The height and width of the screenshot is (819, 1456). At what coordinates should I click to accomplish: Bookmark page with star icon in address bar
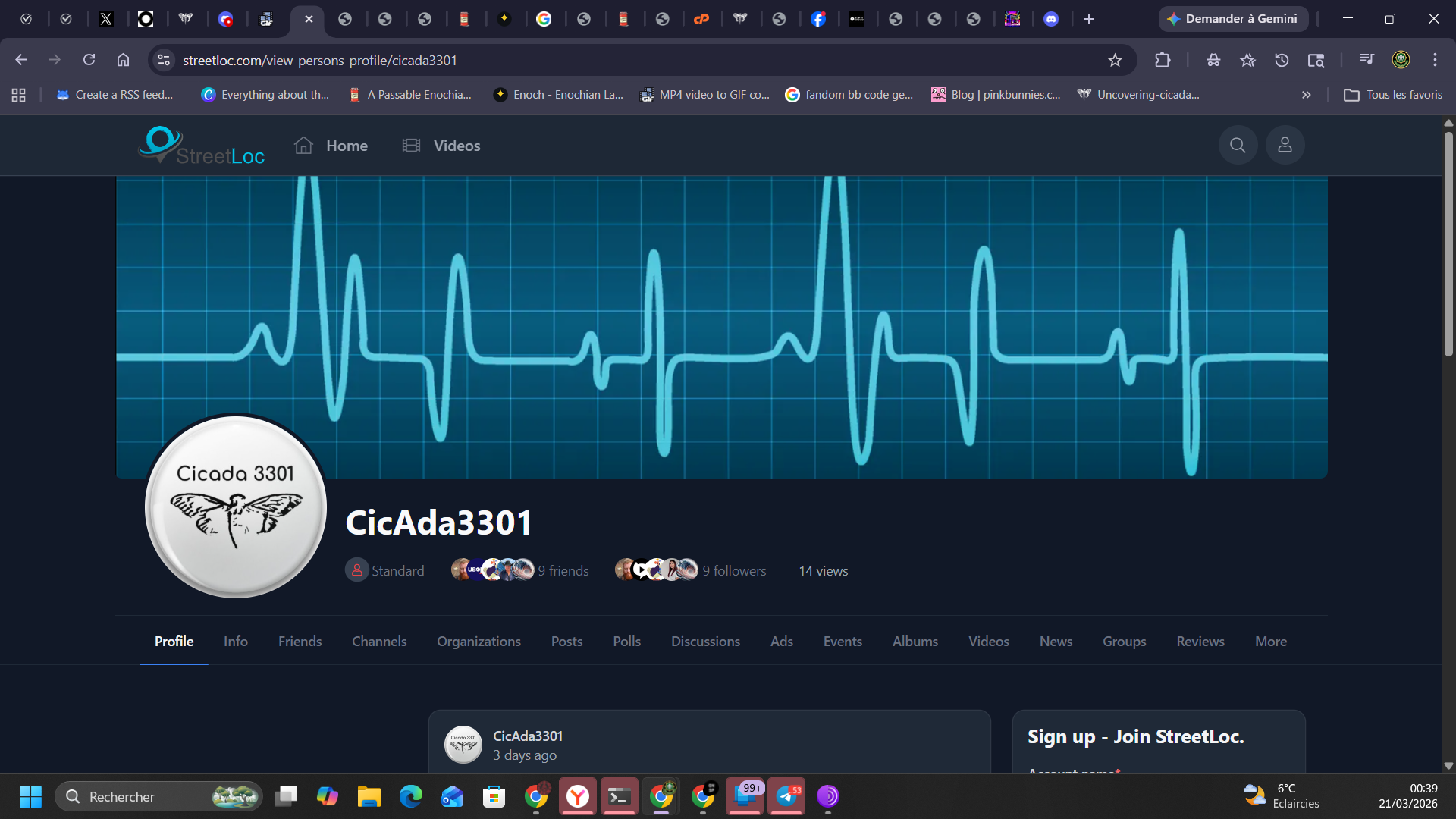click(x=1115, y=60)
